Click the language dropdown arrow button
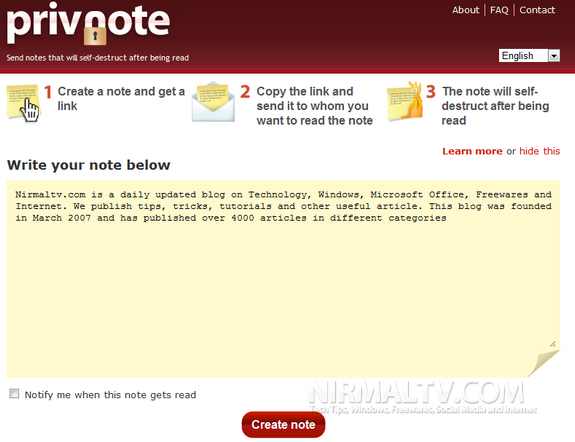The height and width of the screenshot is (442, 575). coord(554,56)
